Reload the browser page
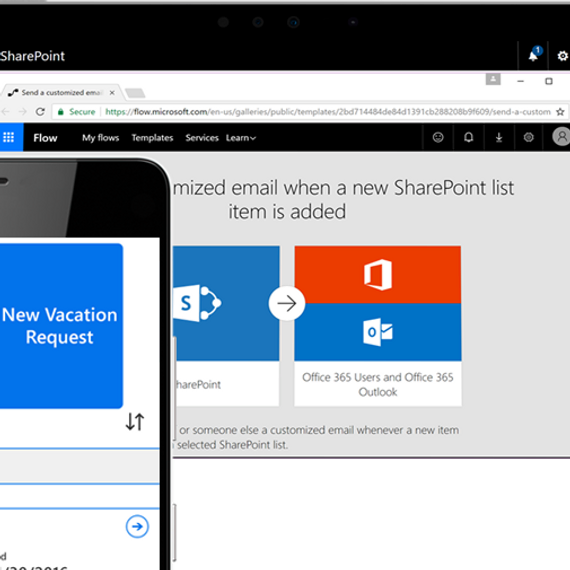The height and width of the screenshot is (570, 570). click(40, 112)
